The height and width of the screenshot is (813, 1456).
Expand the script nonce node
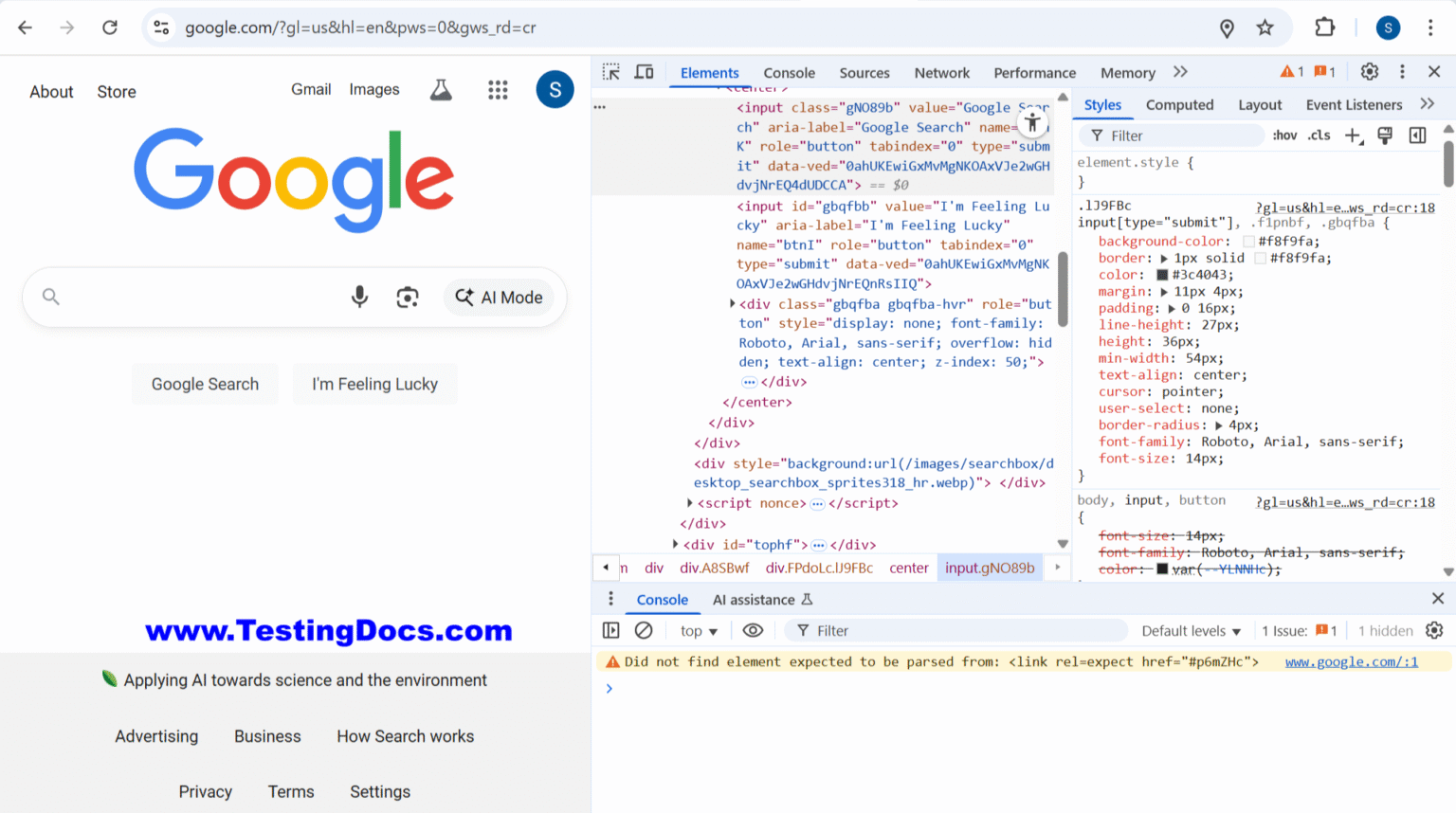click(689, 503)
